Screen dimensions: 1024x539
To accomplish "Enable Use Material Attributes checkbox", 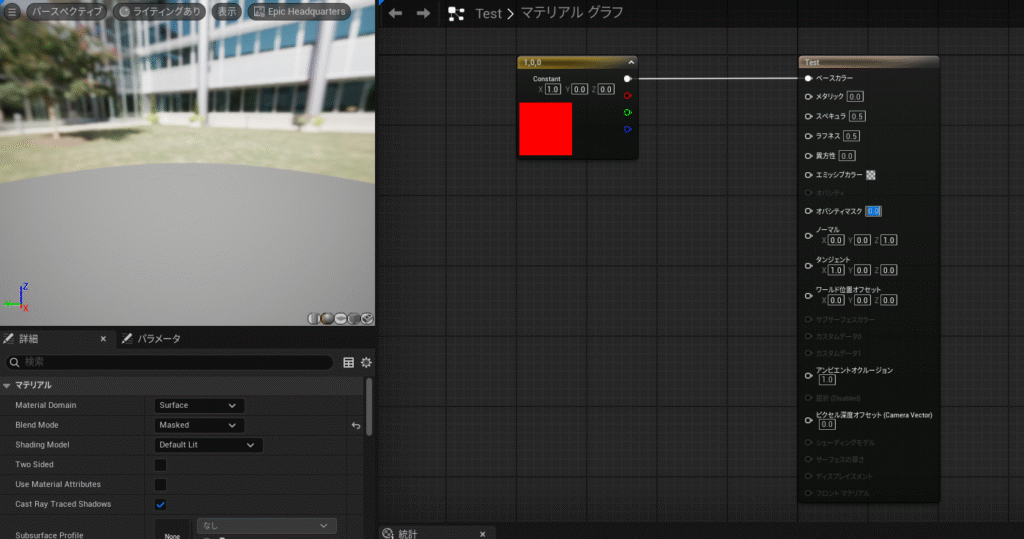I will [160, 484].
